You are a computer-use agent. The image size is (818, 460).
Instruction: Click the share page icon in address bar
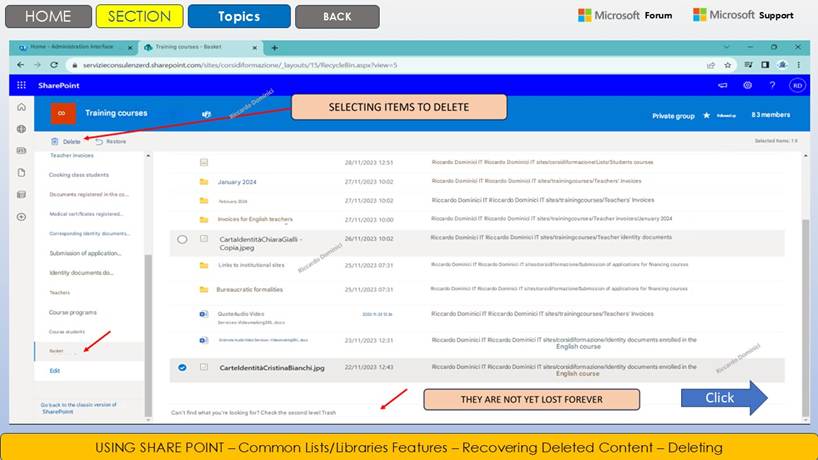(x=711, y=65)
